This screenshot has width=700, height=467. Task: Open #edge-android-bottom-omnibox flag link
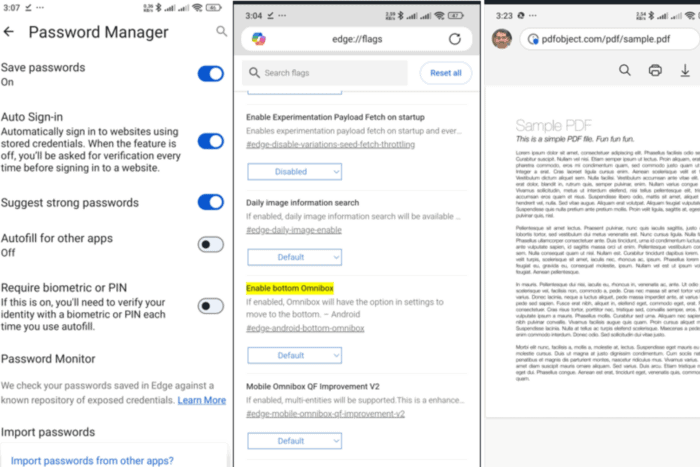305,328
